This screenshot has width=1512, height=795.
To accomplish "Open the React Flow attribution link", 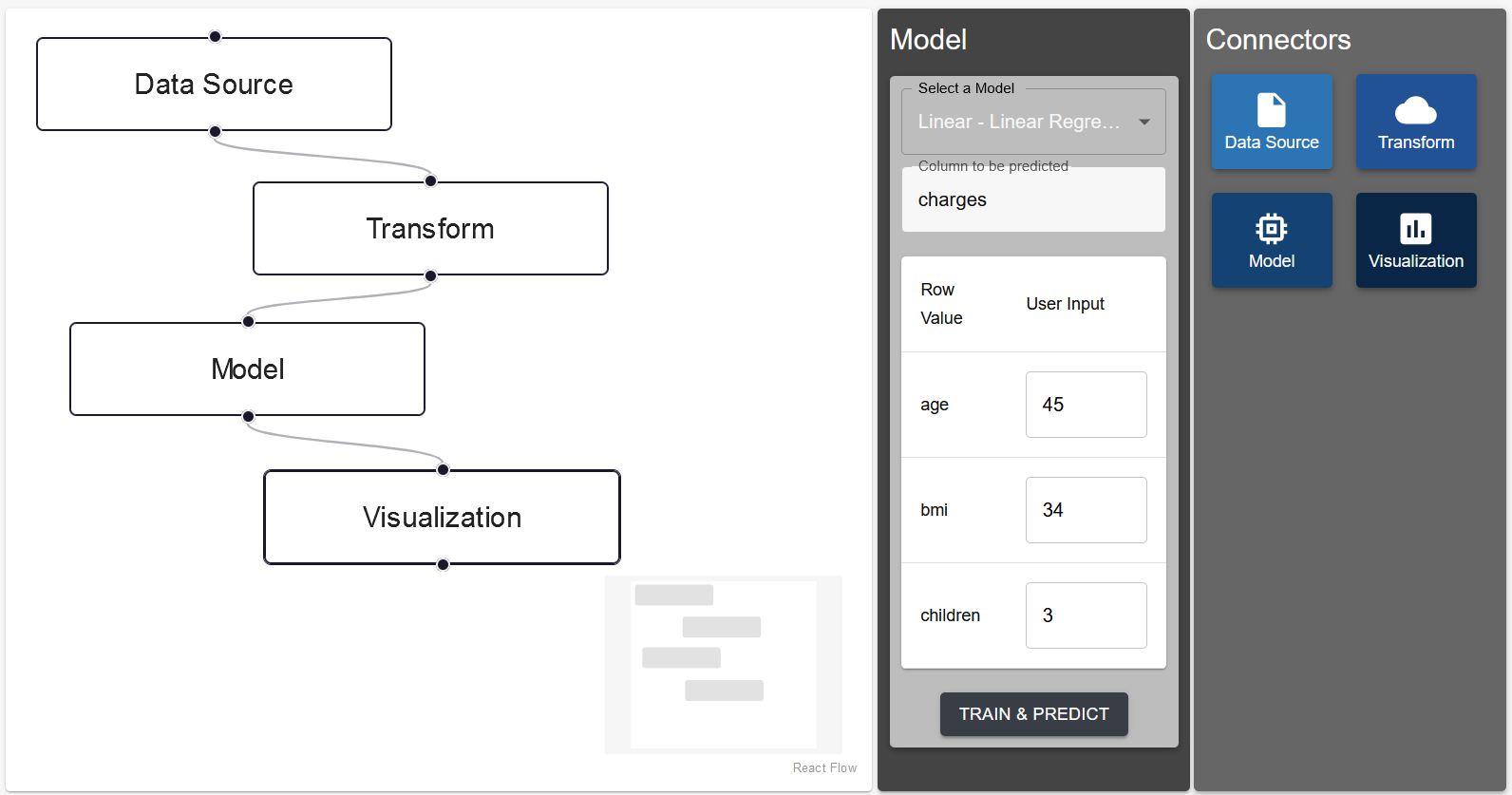I will 824,767.
